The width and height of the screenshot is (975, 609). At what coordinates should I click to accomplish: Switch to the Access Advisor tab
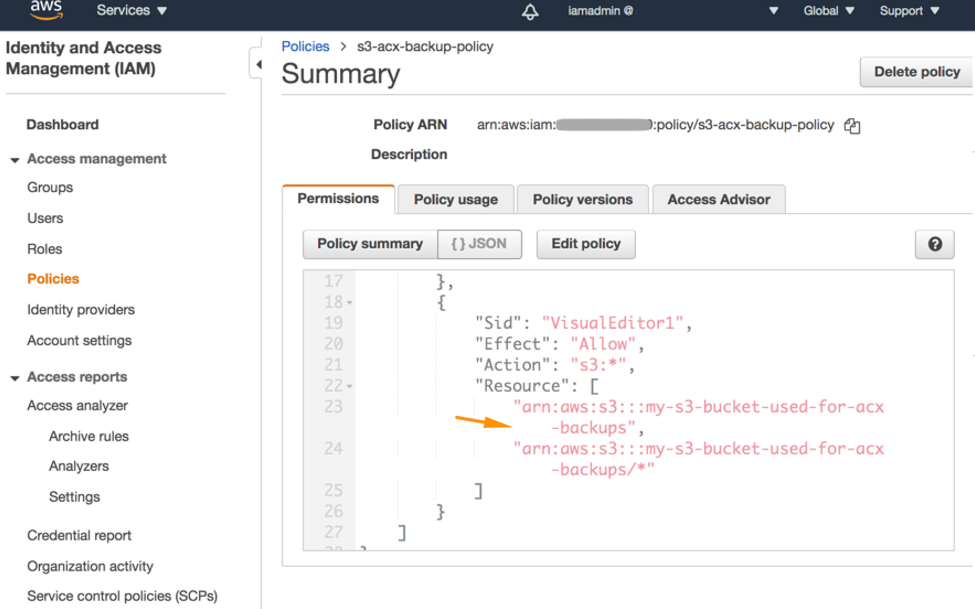pos(719,200)
